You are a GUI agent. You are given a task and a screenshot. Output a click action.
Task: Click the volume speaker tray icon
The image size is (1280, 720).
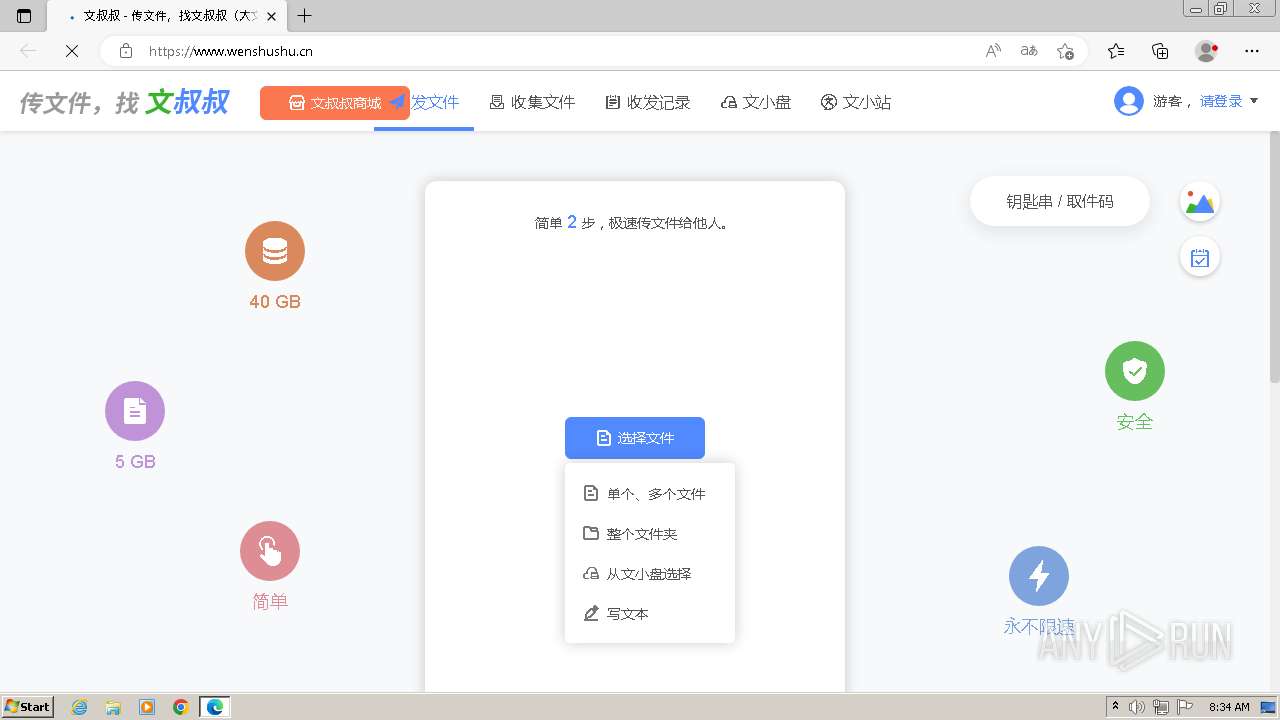point(1137,707)
